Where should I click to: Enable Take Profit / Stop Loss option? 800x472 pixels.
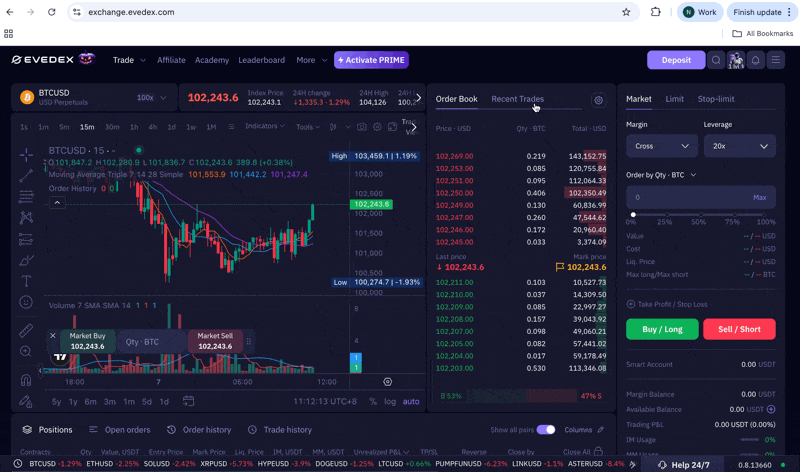coord(667,304)
